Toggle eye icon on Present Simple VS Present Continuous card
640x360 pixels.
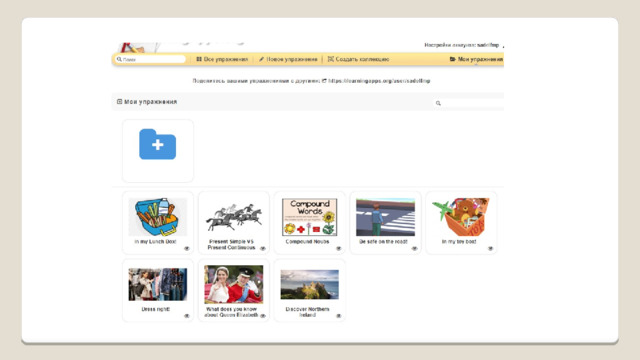262,248
